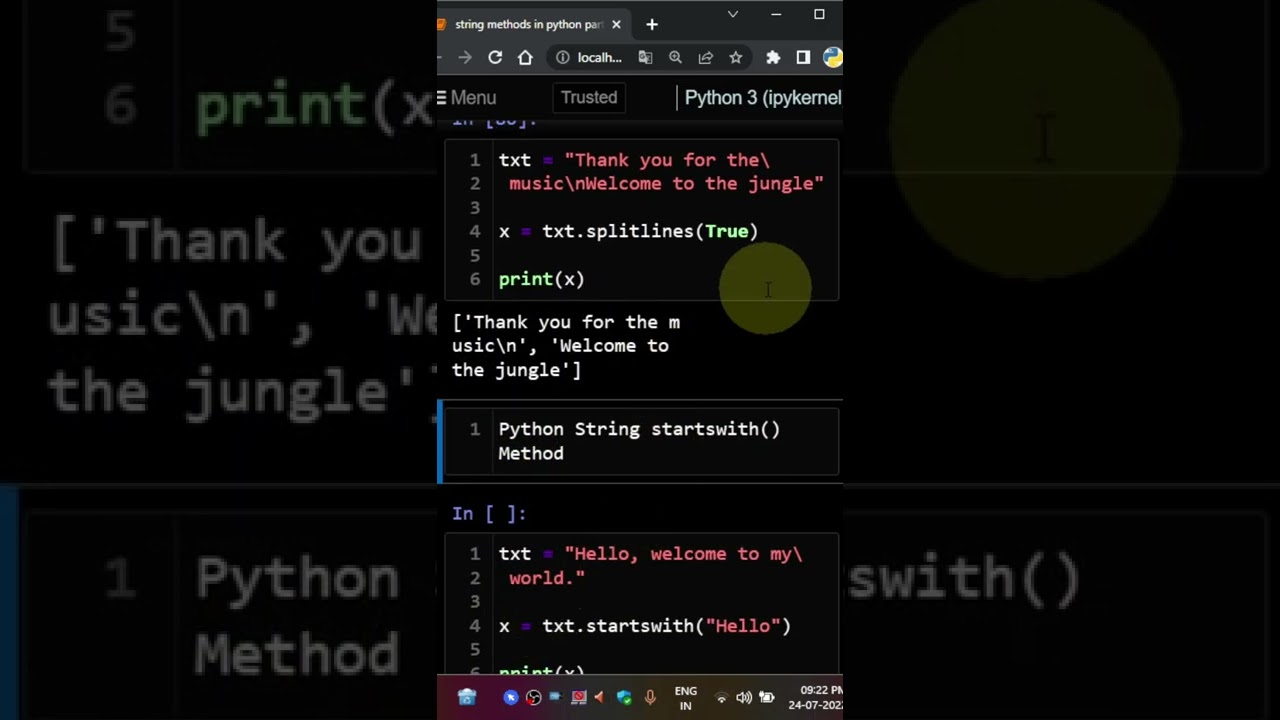Image resolution: width=1280 pixels, height=720 pixels.
Task: Click the microphone tray icon
Action: point(650,698)
